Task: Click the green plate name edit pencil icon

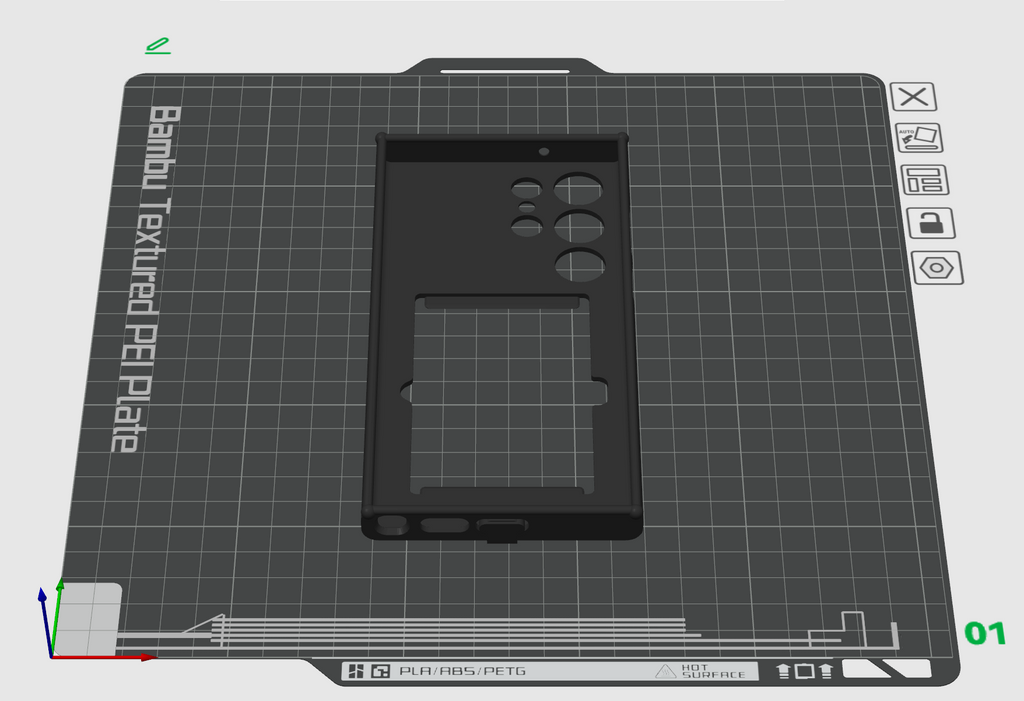Action: [158, 46]
